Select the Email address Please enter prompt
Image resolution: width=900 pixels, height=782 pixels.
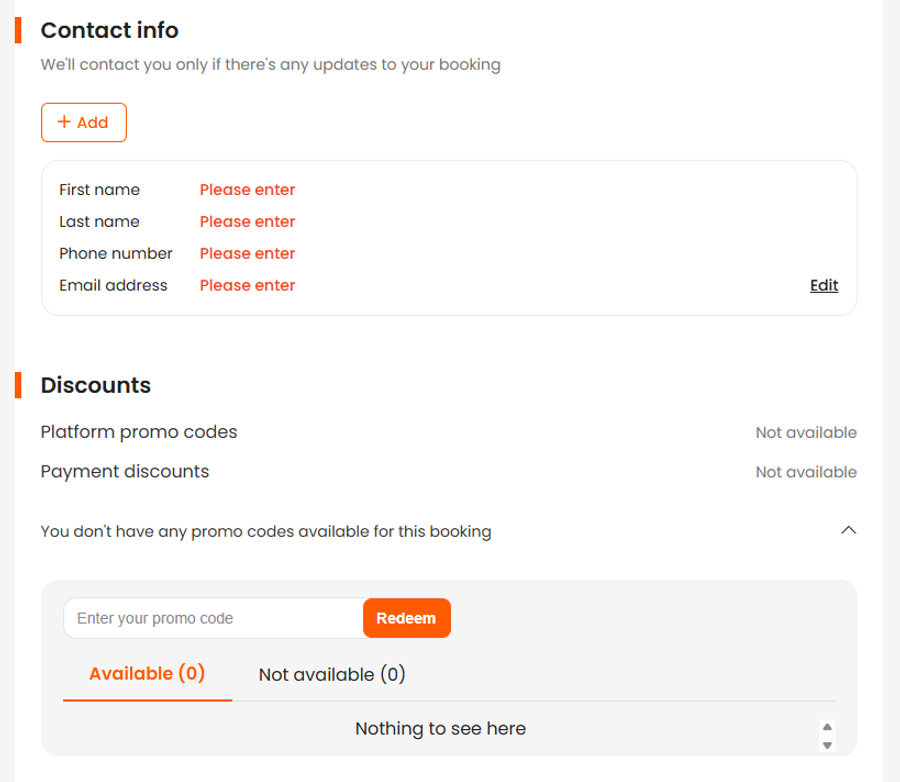247,286
